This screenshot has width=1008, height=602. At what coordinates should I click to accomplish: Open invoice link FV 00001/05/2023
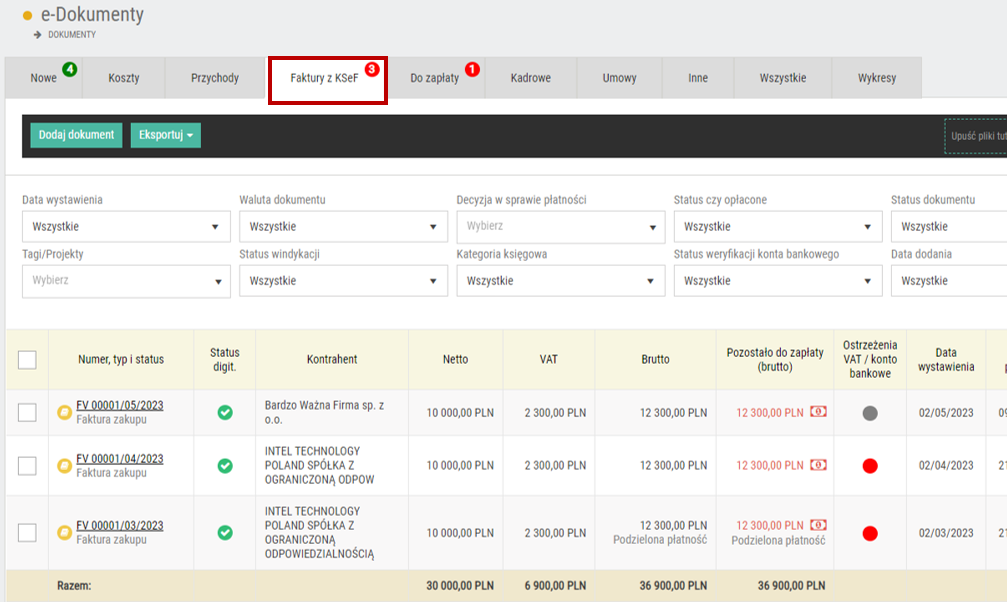point(120,405)
